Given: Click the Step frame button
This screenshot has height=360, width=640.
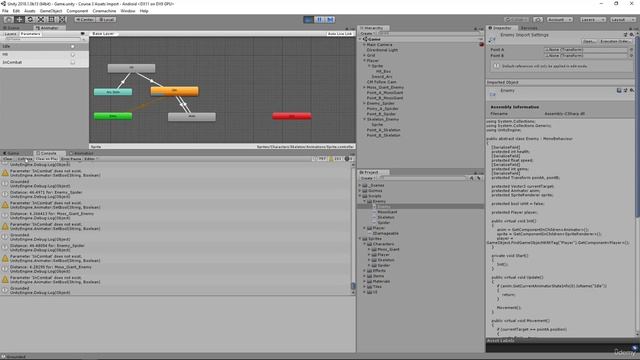Looking at the screenshot, I should 330,19.
